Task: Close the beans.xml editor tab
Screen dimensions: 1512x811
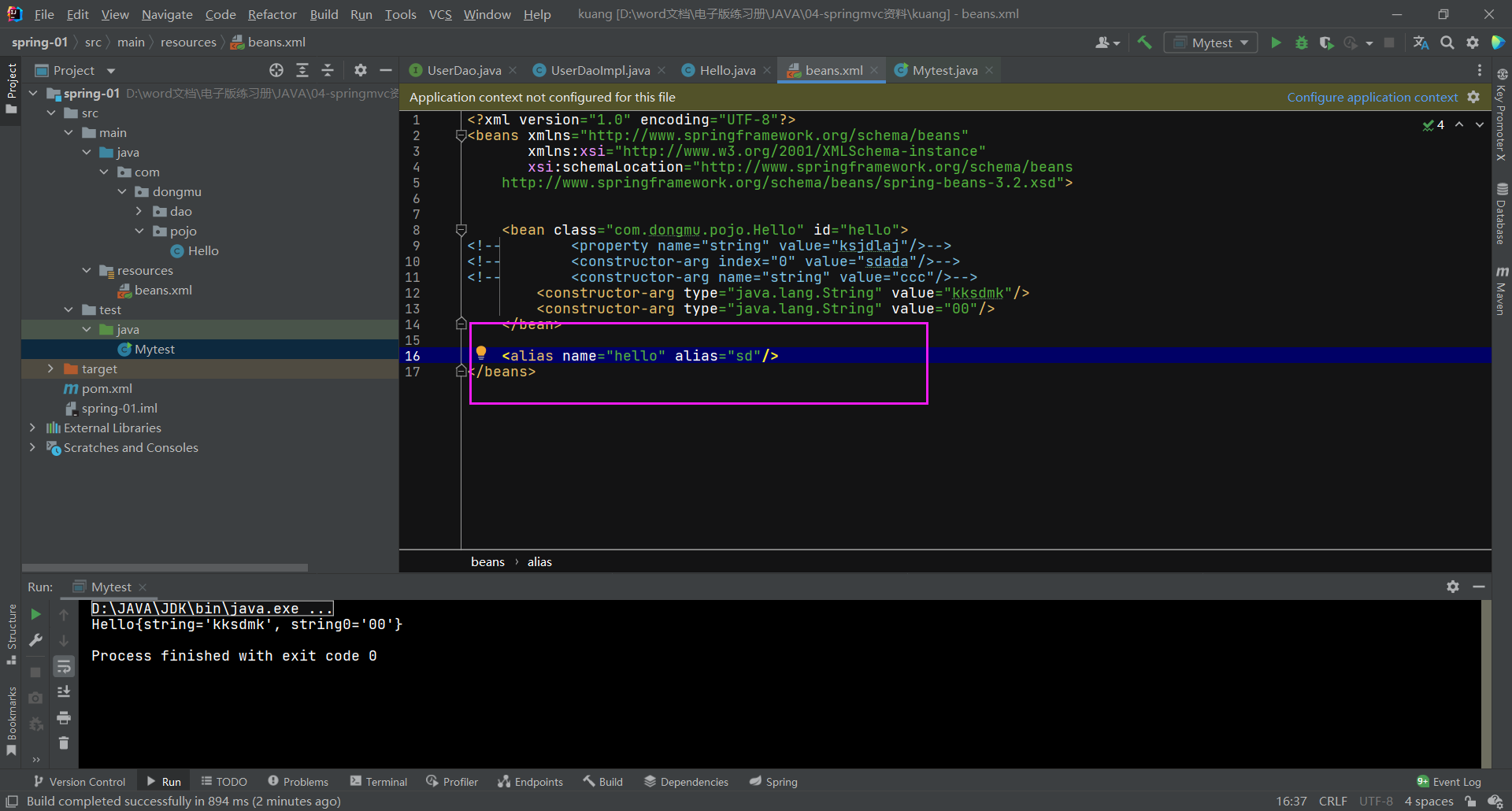Action: pos(874,70)
